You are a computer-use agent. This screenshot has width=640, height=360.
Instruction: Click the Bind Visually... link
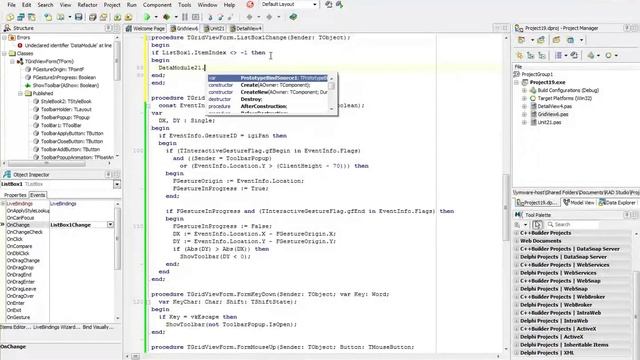[x=98, y=327]
